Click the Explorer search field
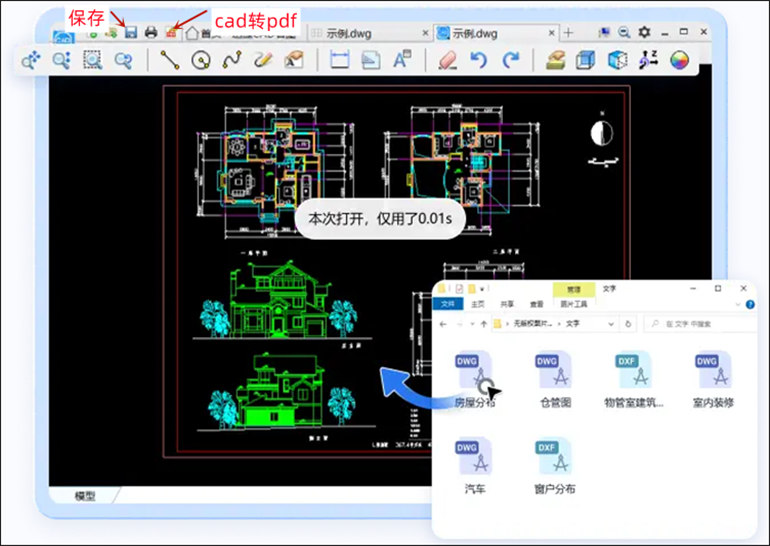770x546 pixels. tap(700, 324)
